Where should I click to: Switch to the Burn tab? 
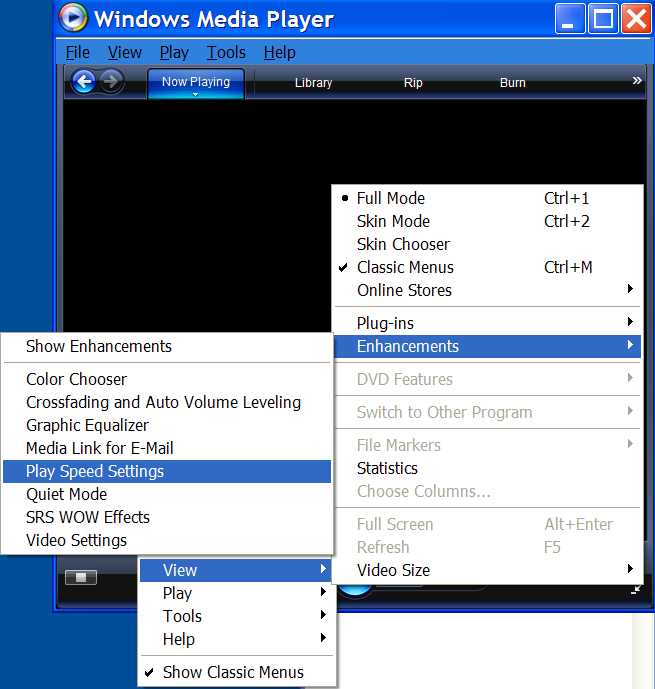[512, 83]
